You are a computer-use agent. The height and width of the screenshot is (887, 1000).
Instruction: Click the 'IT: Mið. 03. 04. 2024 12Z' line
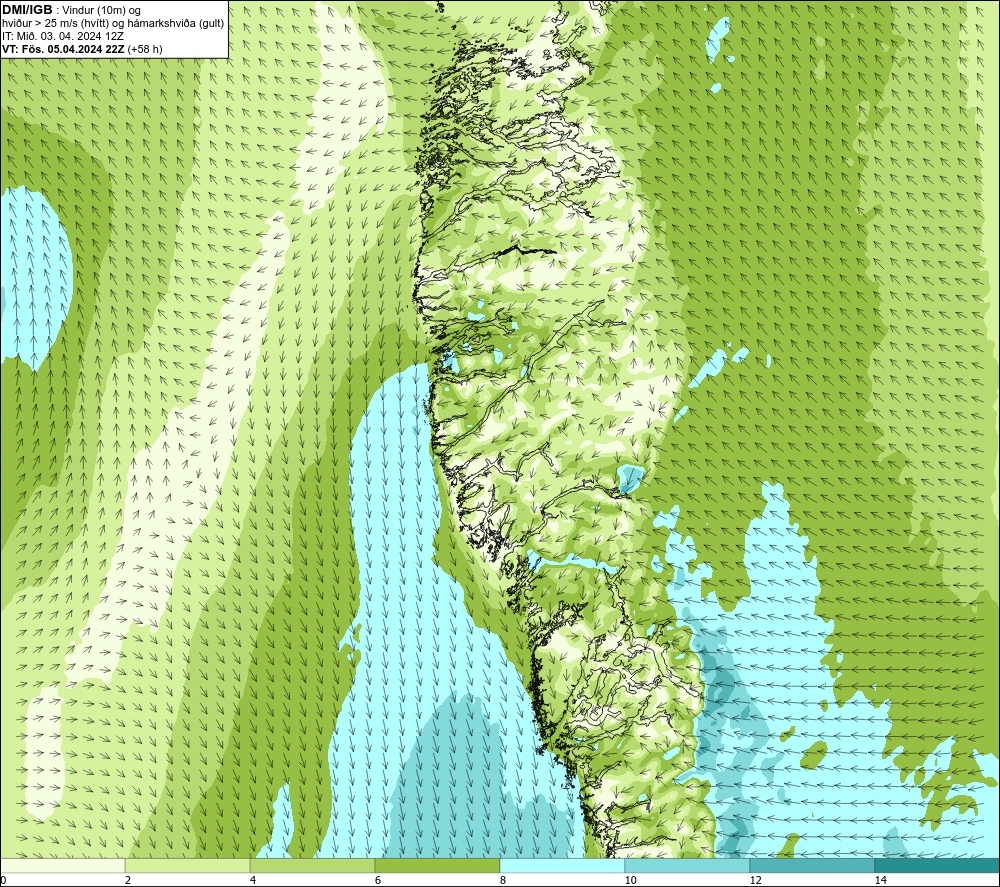[x=62, y=36]
